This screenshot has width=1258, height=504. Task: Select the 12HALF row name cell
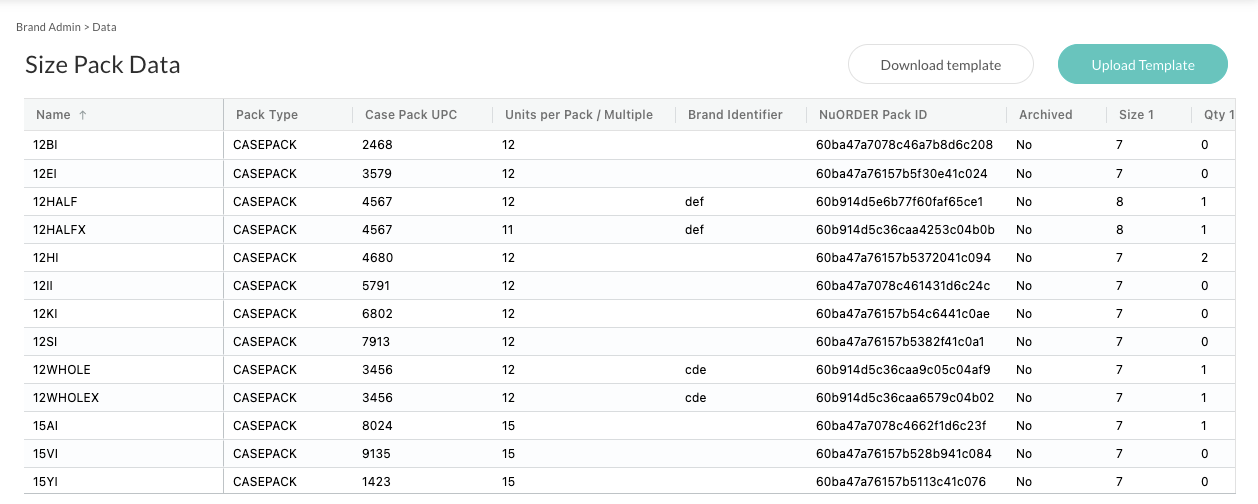point(124,201)
